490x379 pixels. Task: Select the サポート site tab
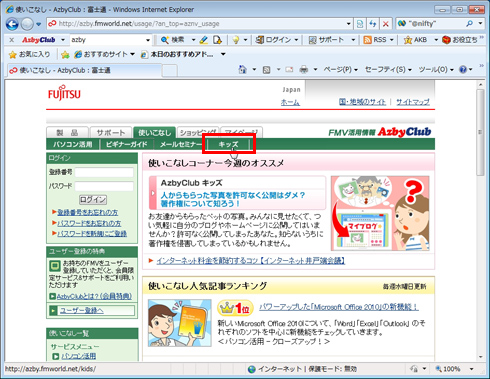click(x=111, y=133)
